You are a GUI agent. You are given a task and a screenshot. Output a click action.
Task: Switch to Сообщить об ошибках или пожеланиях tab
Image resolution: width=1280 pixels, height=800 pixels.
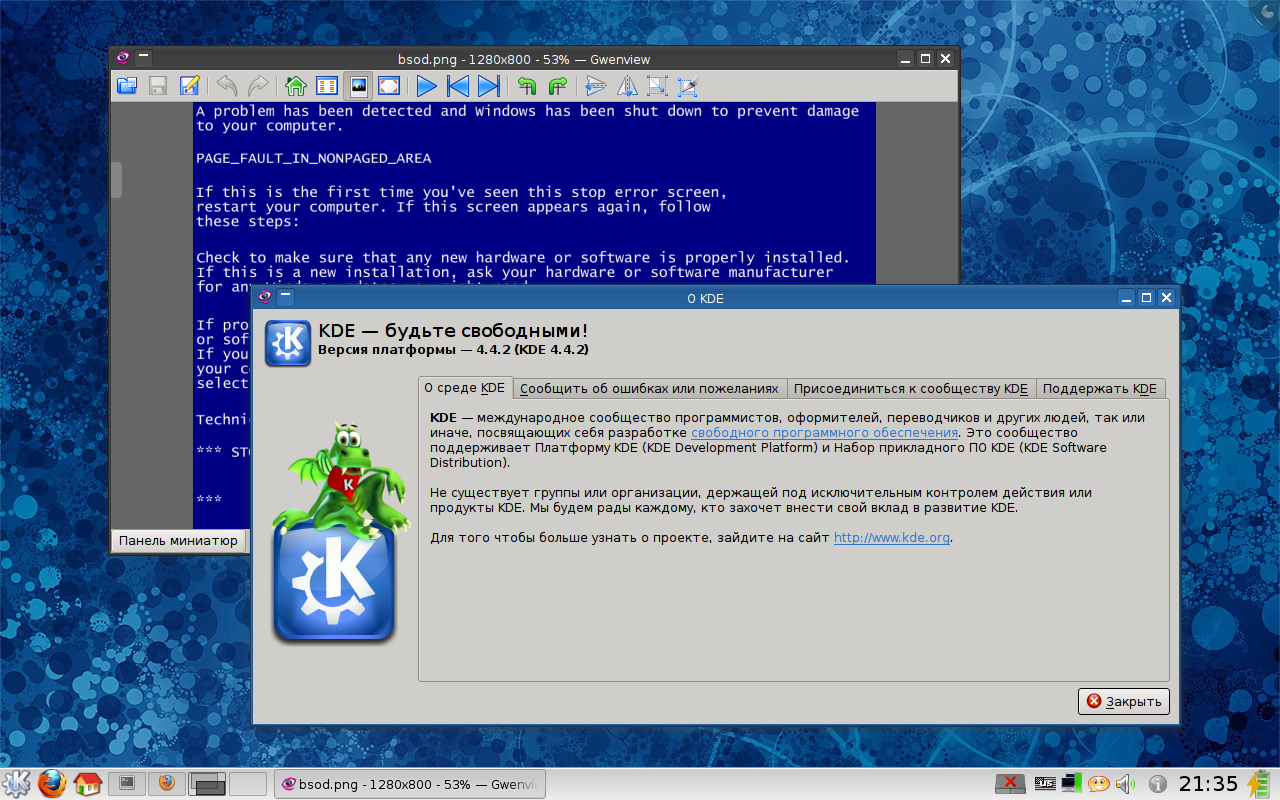click(x=649, y=389)
